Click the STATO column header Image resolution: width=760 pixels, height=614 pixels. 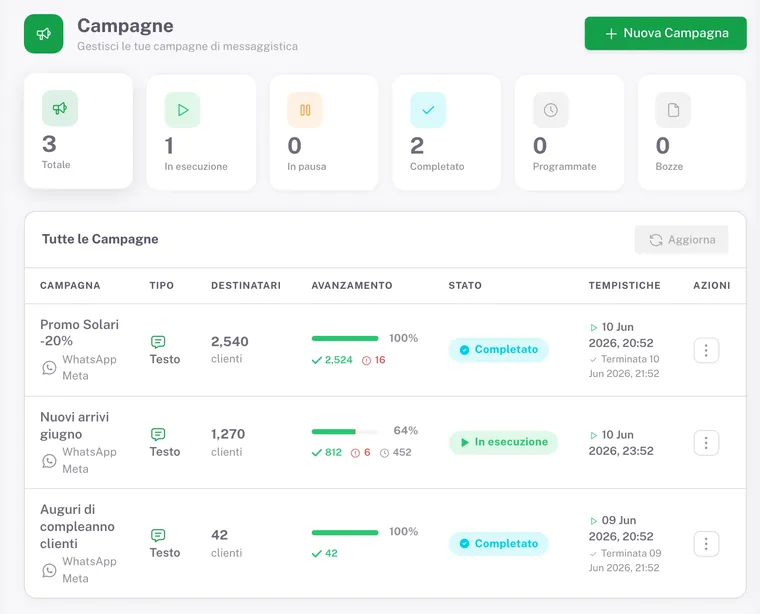tap(465, 285)
